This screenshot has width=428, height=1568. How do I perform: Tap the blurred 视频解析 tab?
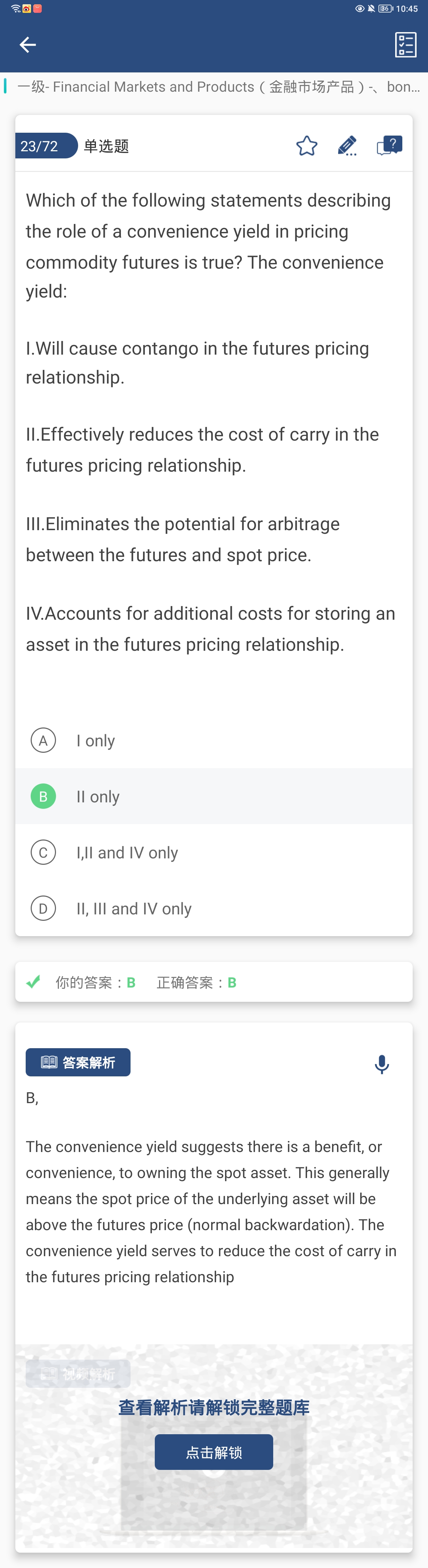pyautogui.click(x=78, y=1373)
